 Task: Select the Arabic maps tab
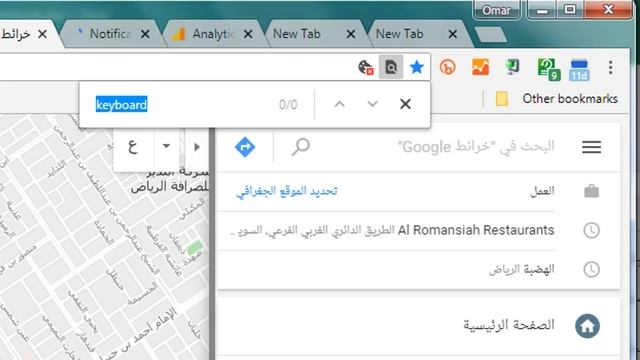16,34
